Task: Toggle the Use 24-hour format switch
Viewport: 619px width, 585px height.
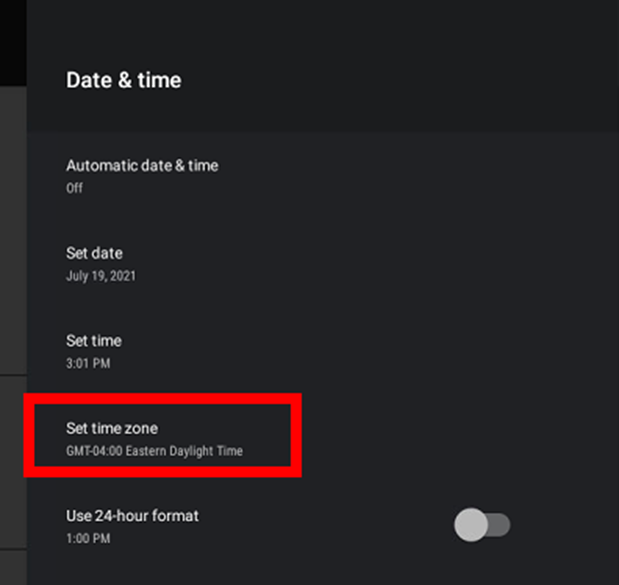Action: tap(482, 525)
